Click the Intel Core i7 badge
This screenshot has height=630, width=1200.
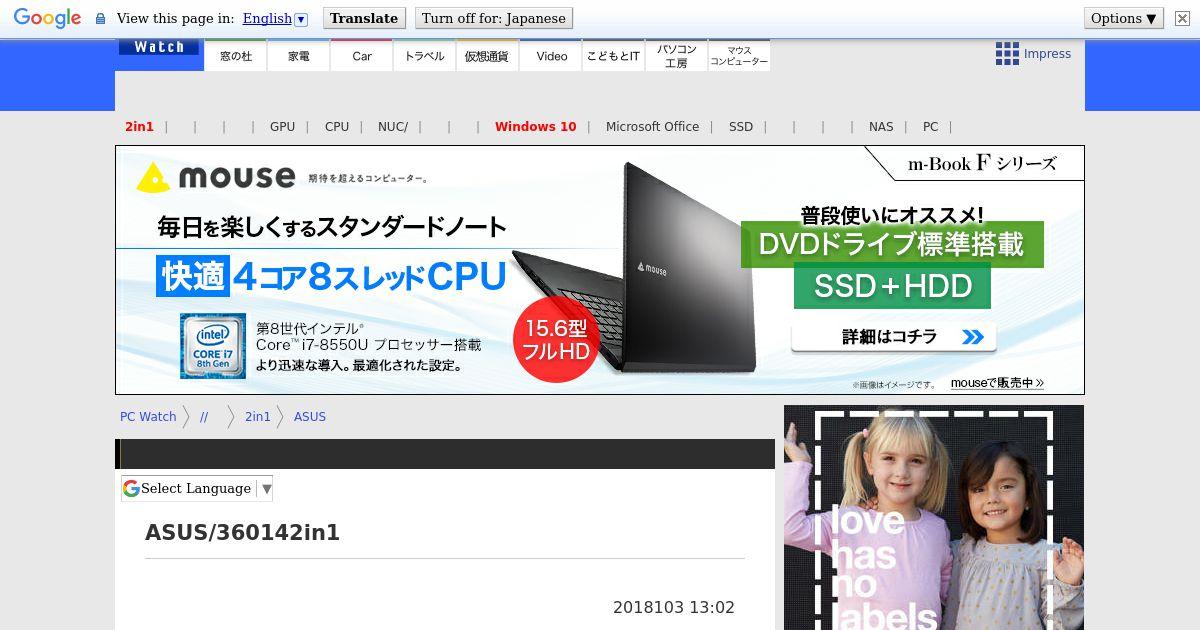[213, 346]
